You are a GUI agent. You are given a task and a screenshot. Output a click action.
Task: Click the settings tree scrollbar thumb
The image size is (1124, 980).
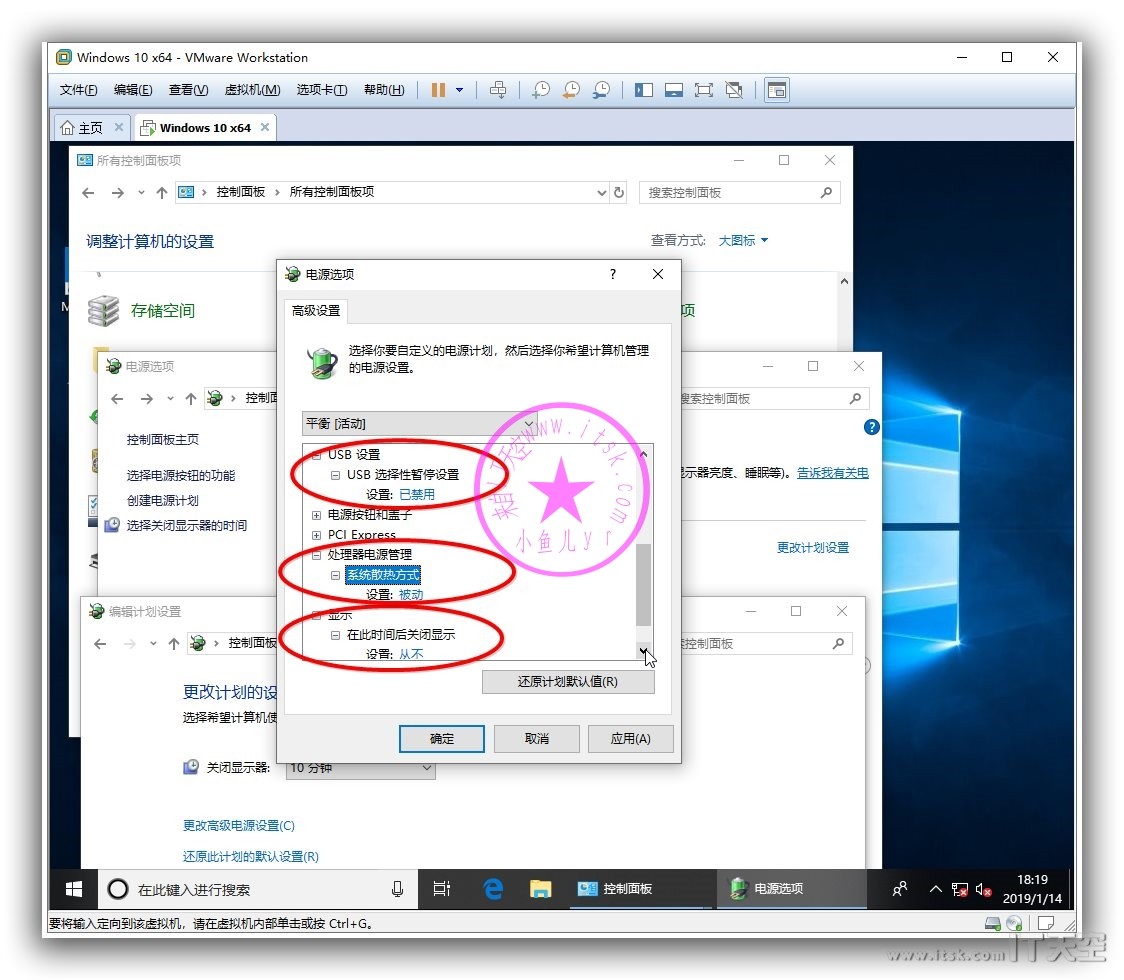(644, 584)
